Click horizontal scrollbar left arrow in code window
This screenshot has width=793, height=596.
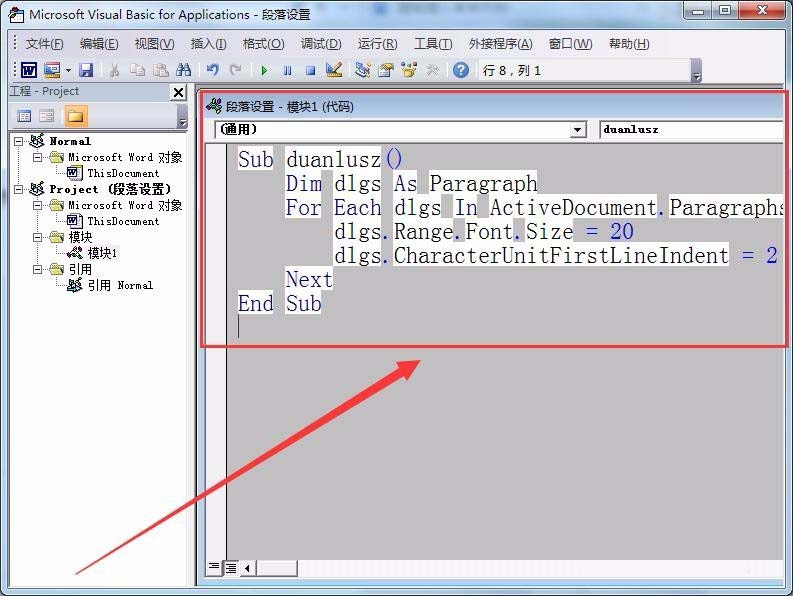click(247, 568)
